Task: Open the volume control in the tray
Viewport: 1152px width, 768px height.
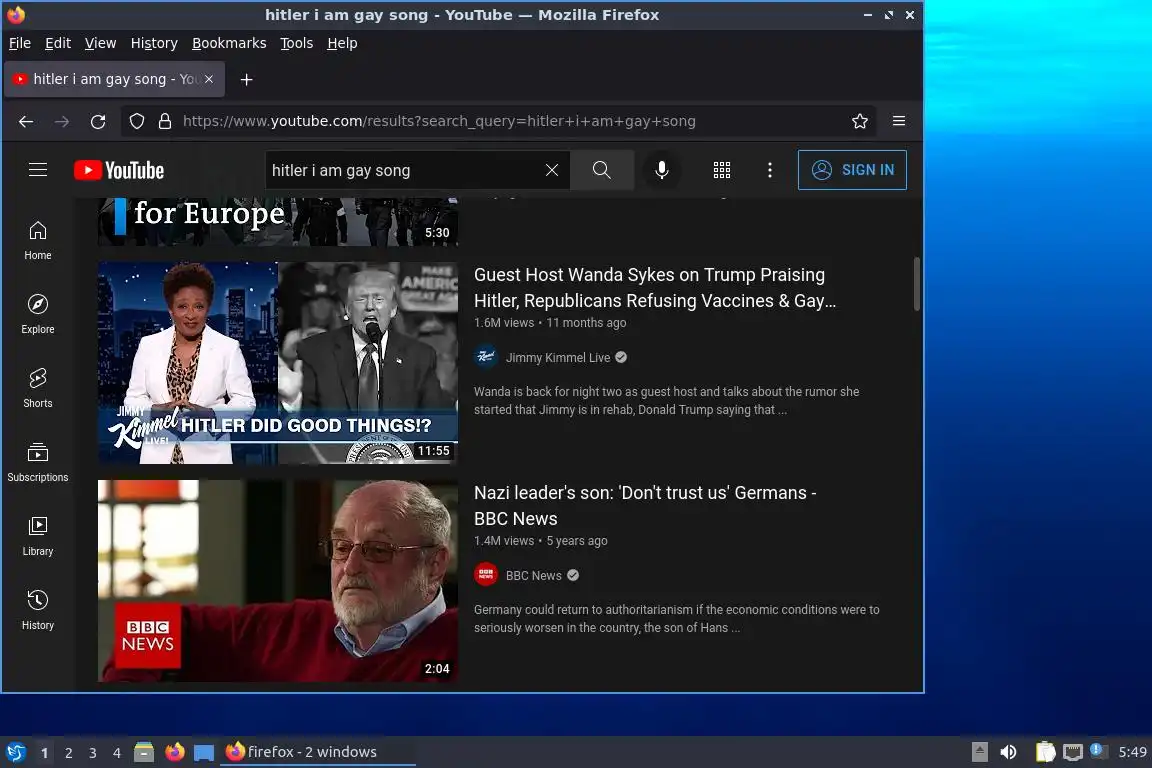Action: tap(1008, 752)
